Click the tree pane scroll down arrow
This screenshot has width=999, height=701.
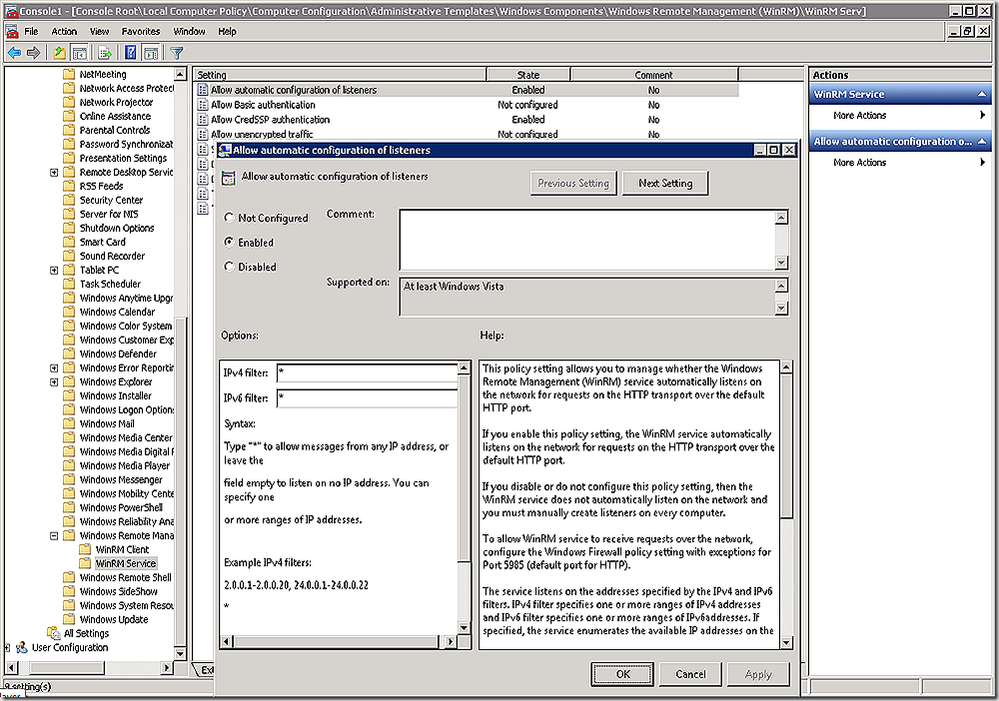pos(180,654)
